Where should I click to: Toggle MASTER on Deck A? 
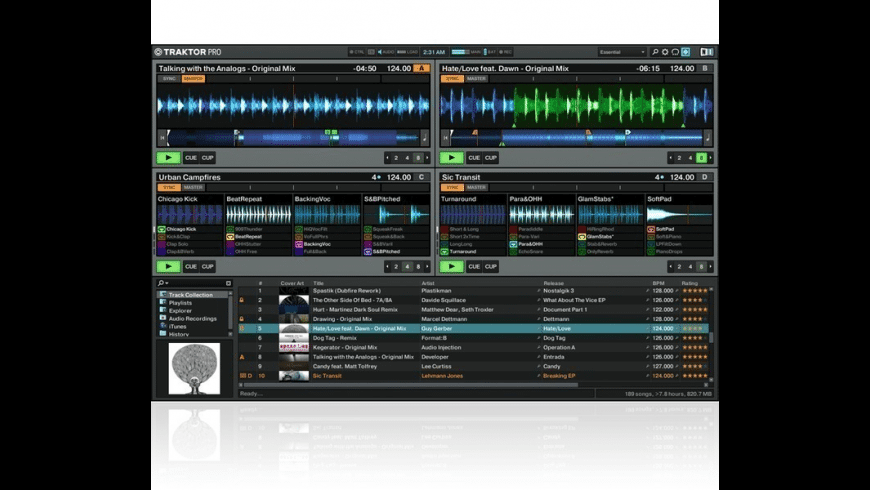(194, 79)
